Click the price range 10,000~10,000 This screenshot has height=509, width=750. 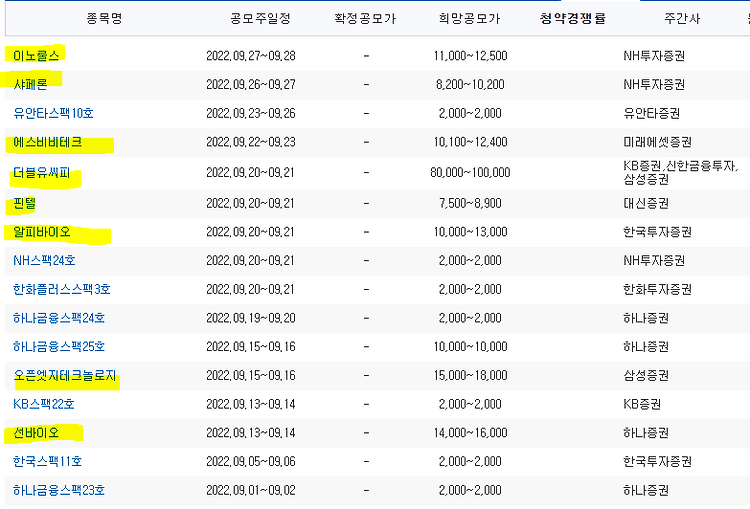[470, 347]
